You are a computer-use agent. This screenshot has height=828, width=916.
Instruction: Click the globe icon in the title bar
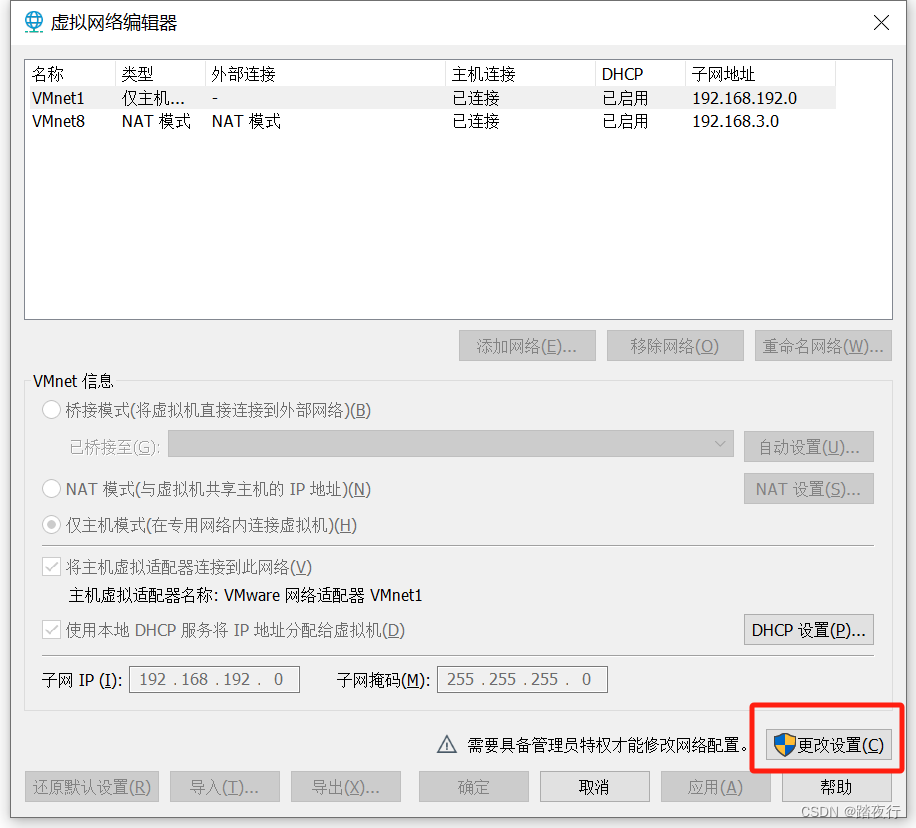(34, 22)
